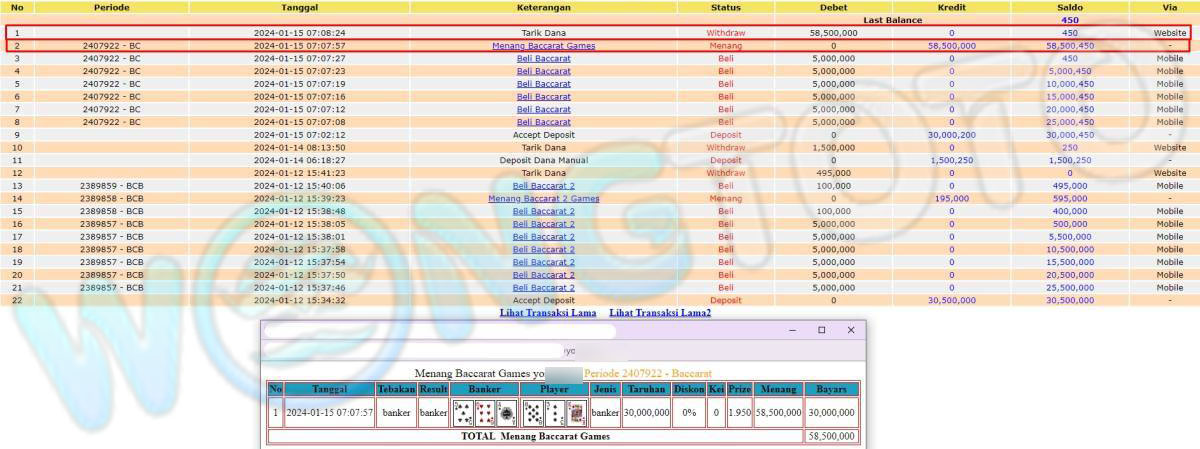Click the Saldo column header
1200x449 pixels.
click(x=1069, y=7)
